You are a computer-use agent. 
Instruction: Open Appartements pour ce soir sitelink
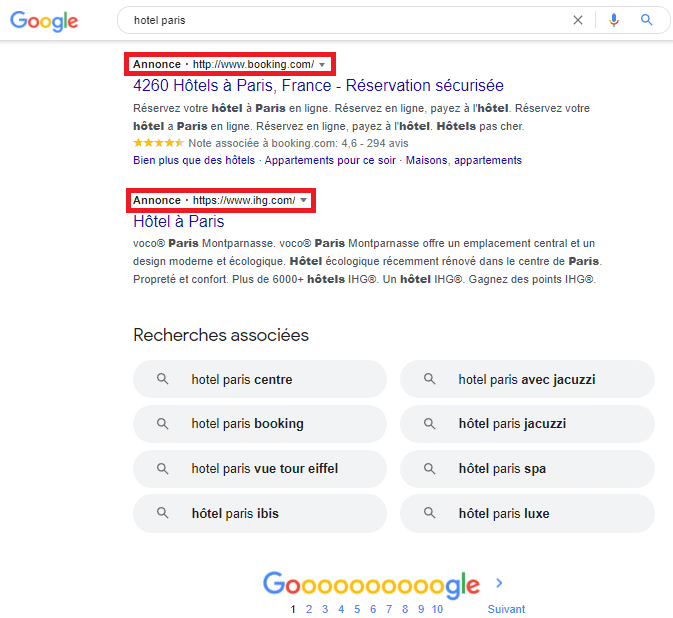[x=330, y=161]
